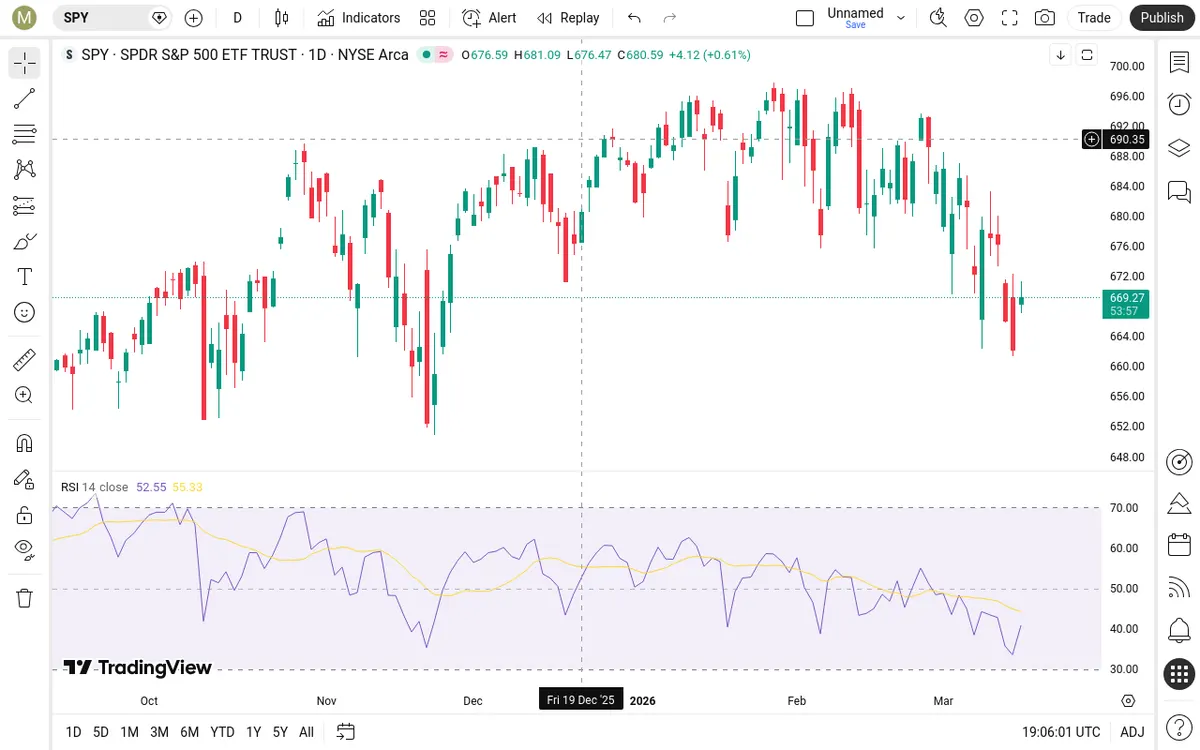Switch to the 1D time range
Image resolution: width=1200 pixels, height=750 pixels.
73,732
